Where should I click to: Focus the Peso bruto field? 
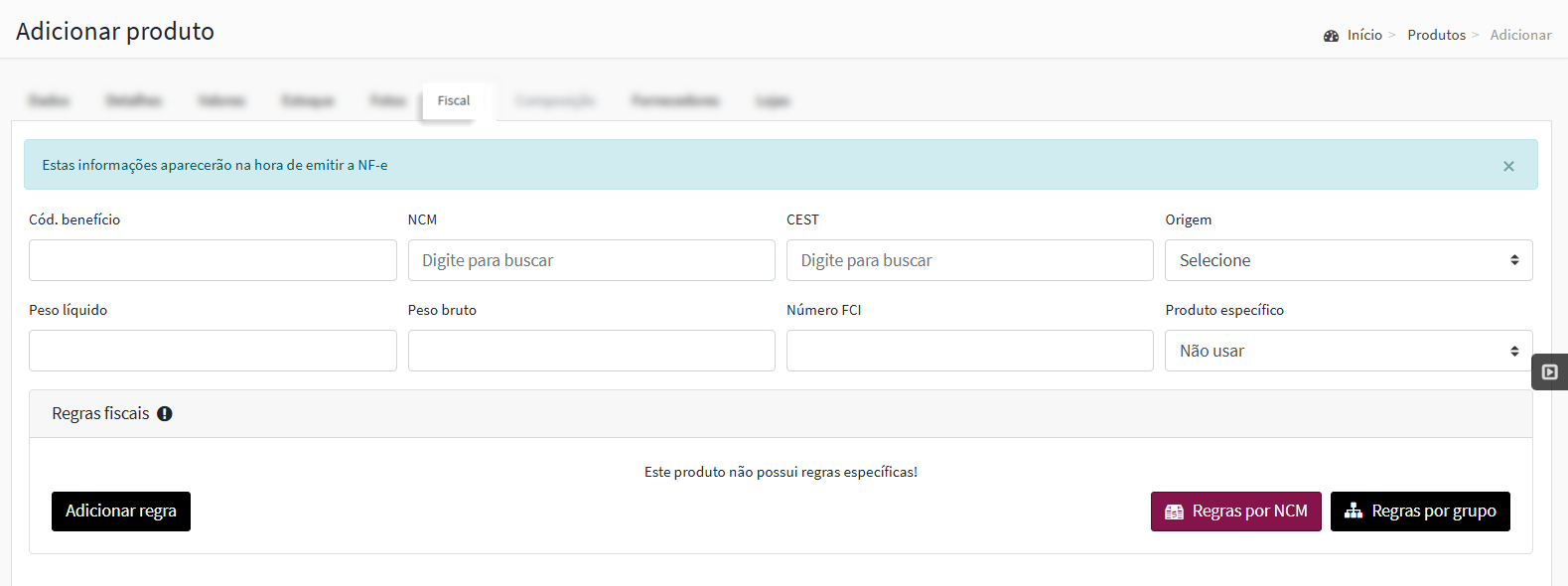[592, 351]
